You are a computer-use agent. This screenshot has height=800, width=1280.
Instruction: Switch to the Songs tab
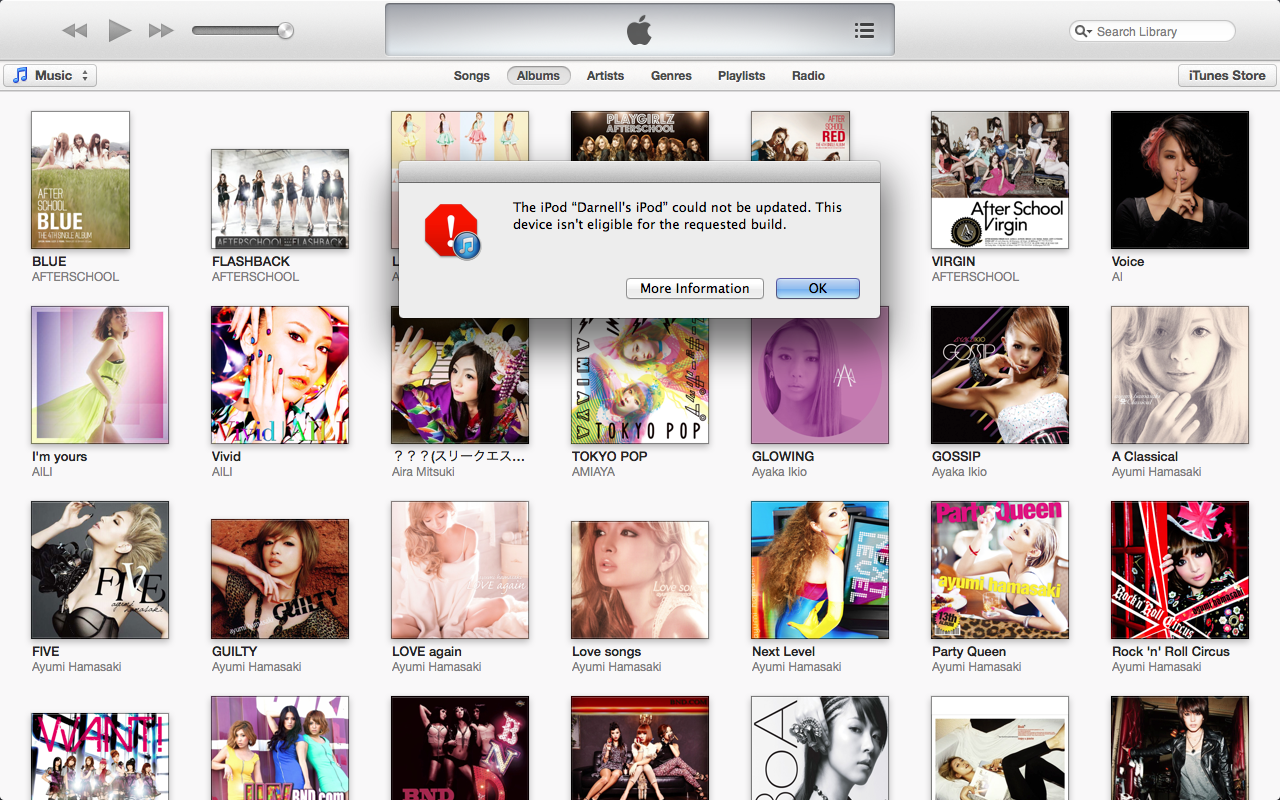[472, 75]
